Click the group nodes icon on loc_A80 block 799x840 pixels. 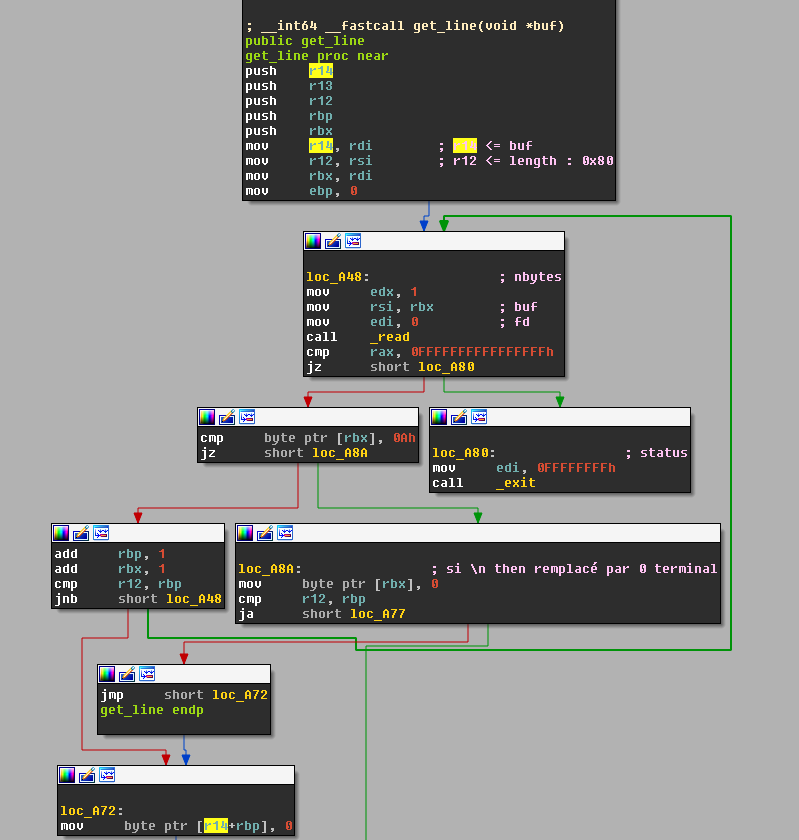(x=479, y=417)
